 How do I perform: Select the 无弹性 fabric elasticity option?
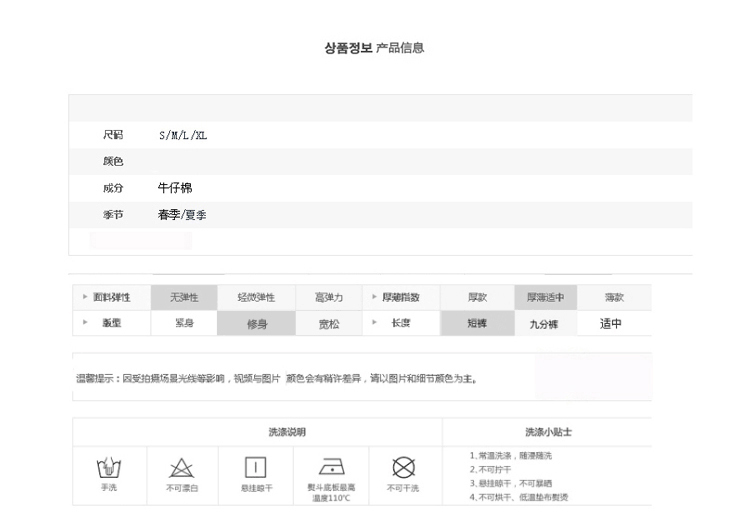(184, 298)
